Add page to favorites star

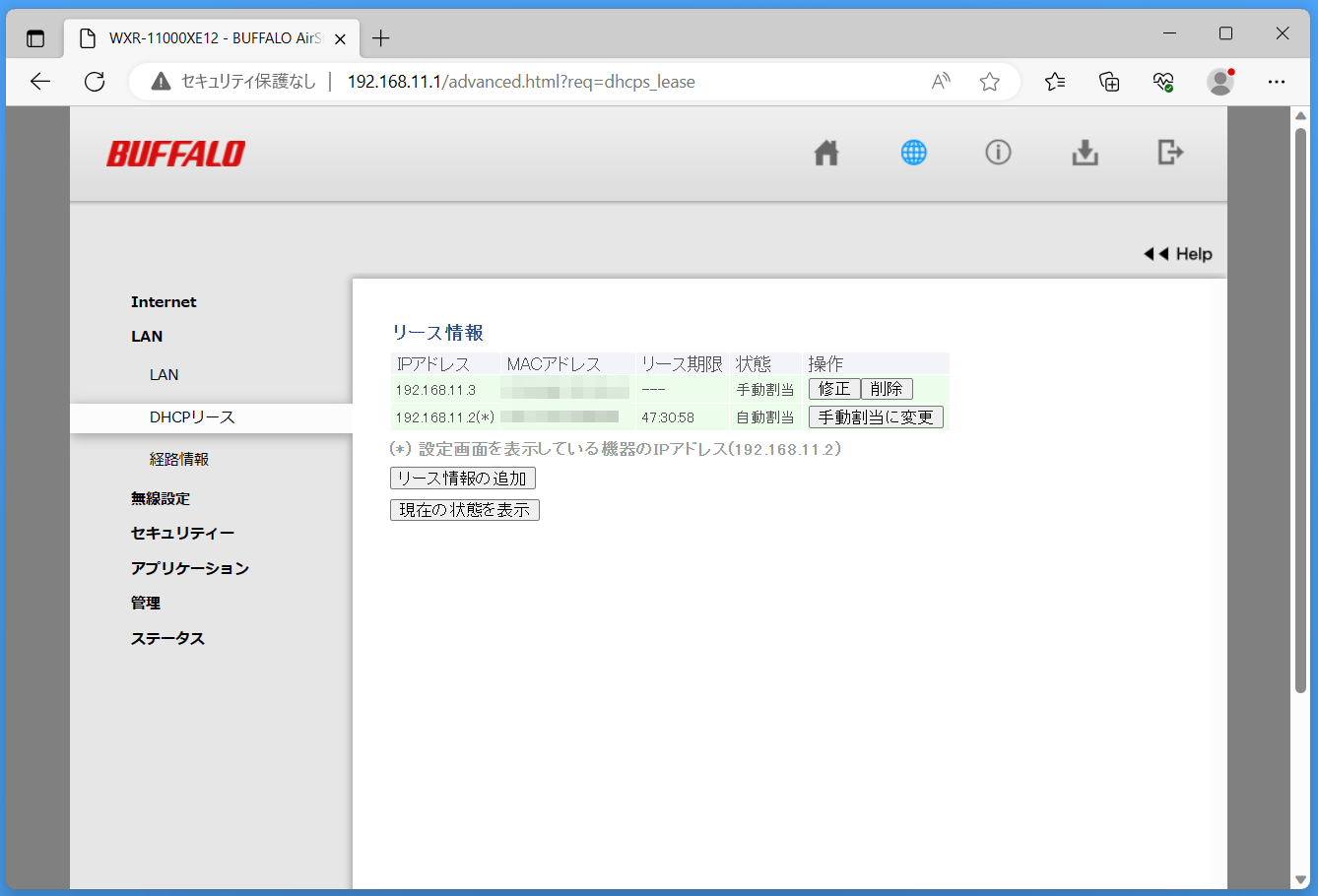click(x=990, y=82)
